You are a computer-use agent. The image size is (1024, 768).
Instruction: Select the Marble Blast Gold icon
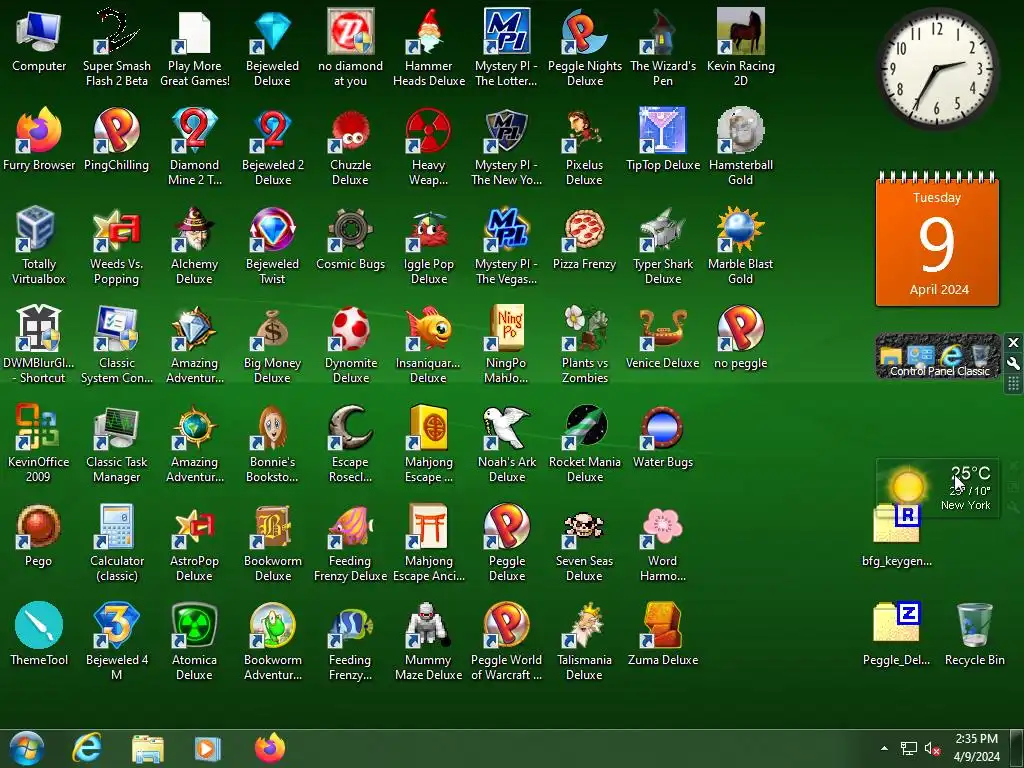click(x=741, y=231)
